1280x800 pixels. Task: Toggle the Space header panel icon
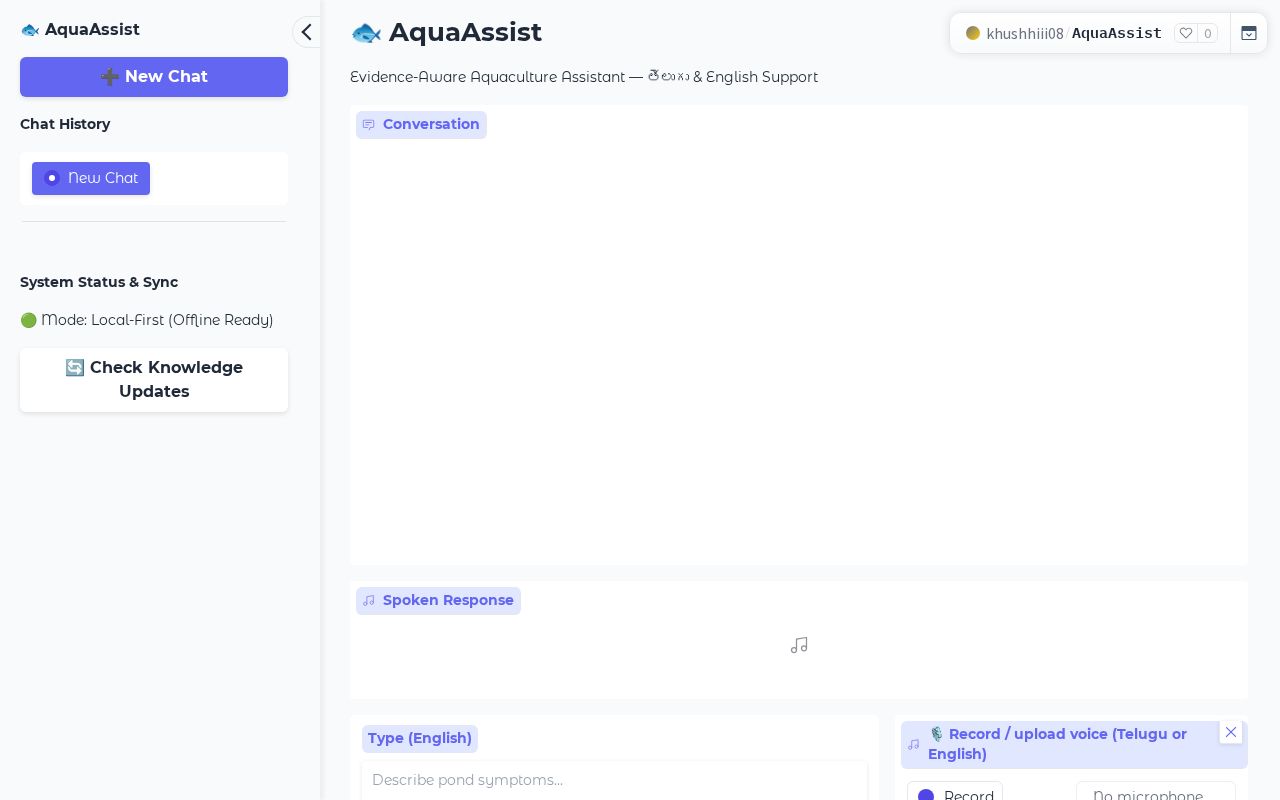[1249, 33]
